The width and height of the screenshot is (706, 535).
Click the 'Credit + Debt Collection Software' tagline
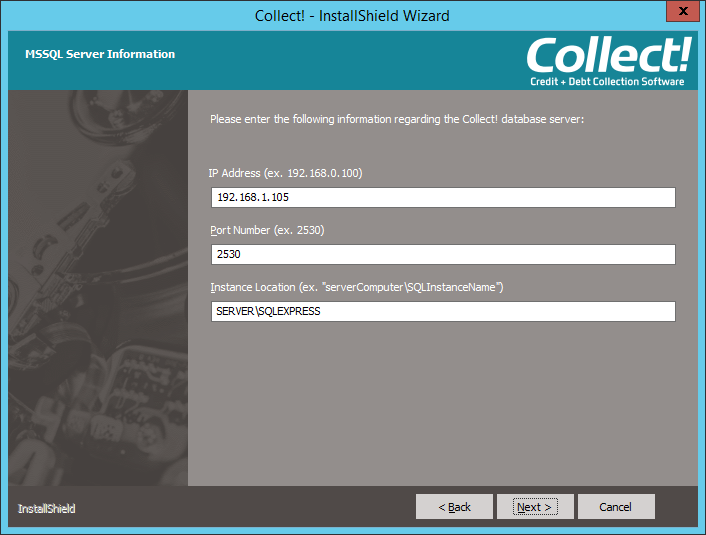607,82
